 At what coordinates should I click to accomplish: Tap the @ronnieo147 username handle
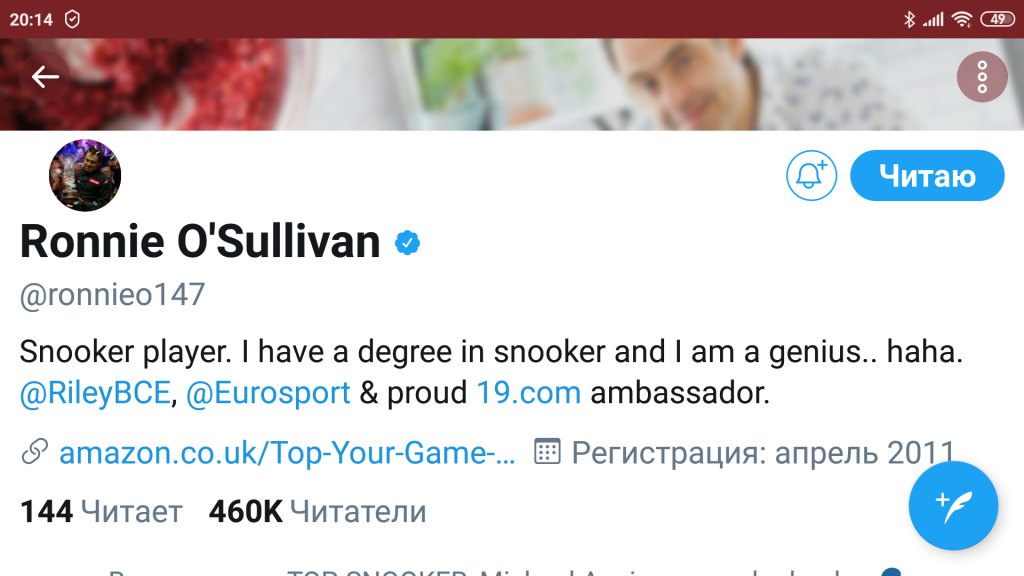pyautogui.click(x=112, y=295)
